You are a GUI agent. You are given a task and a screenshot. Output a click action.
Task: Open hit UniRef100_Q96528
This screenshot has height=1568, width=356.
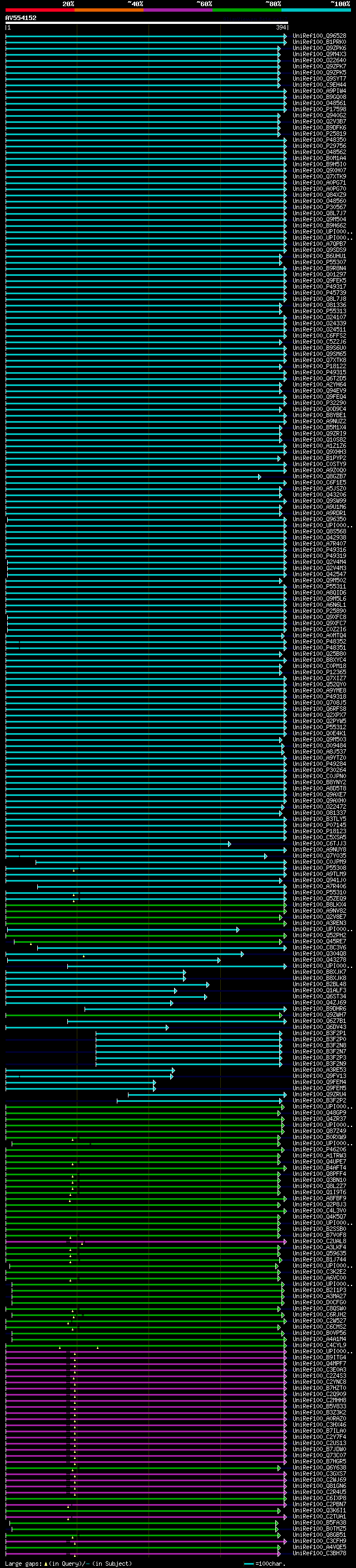319,36
